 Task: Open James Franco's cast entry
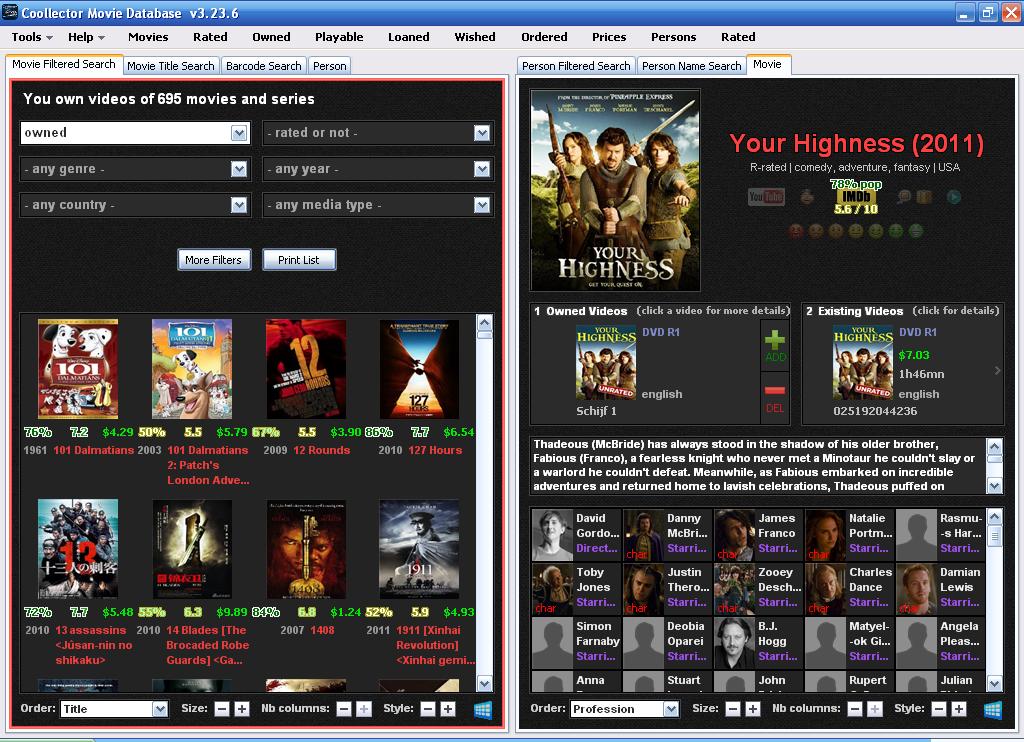(x=759, y=535)
